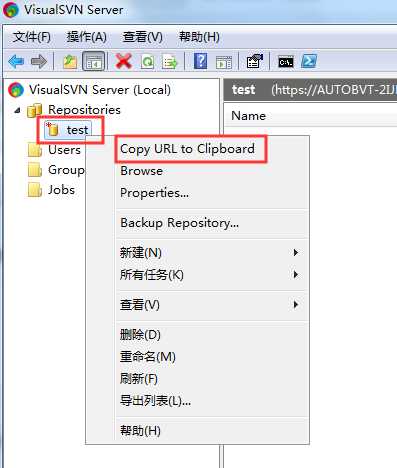Click the blue Back arrow in toolbar

(x=16, y=61)
